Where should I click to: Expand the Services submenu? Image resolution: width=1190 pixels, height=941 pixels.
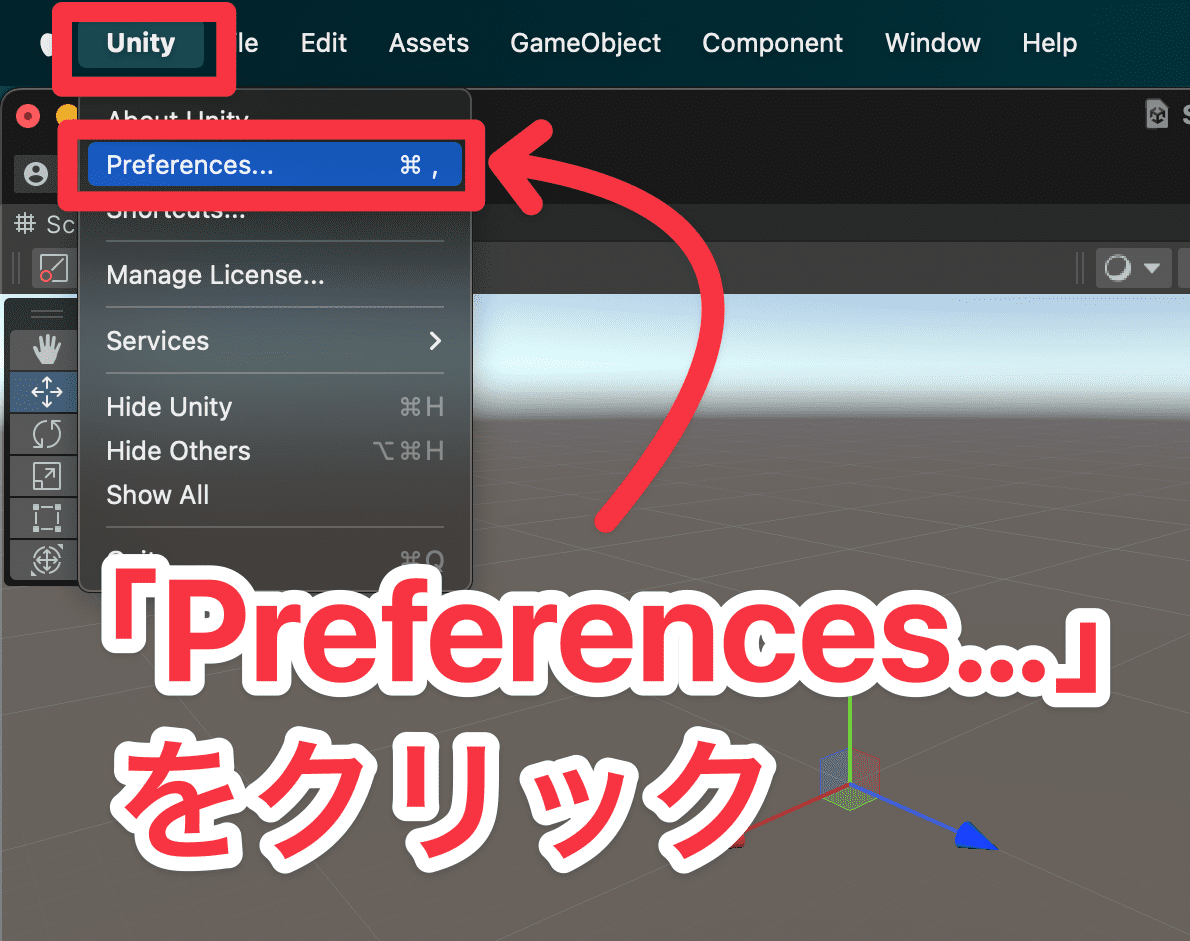click(x=270, y=341)
